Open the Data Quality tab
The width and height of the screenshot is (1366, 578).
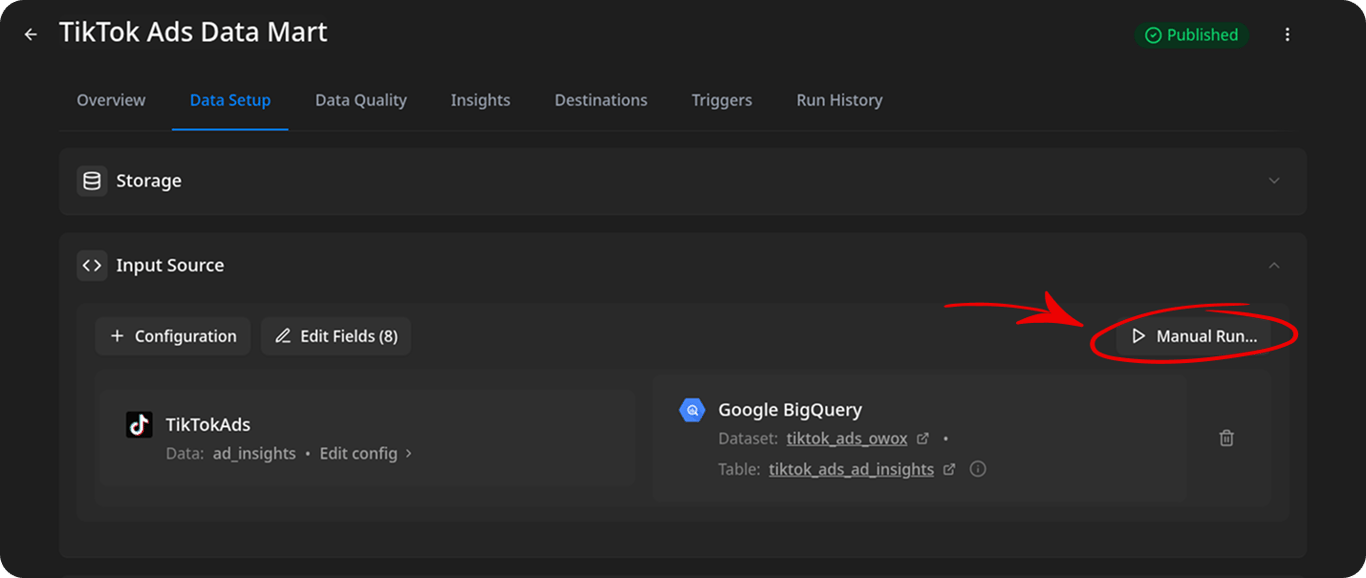point(361,100)
